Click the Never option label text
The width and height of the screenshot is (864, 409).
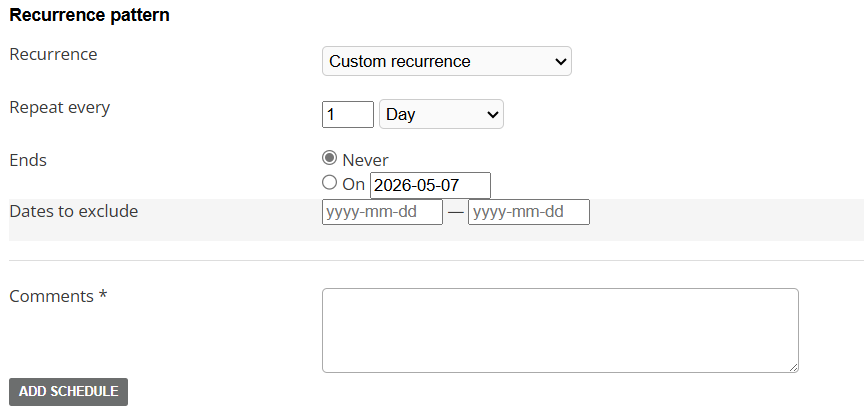[365, 160]
